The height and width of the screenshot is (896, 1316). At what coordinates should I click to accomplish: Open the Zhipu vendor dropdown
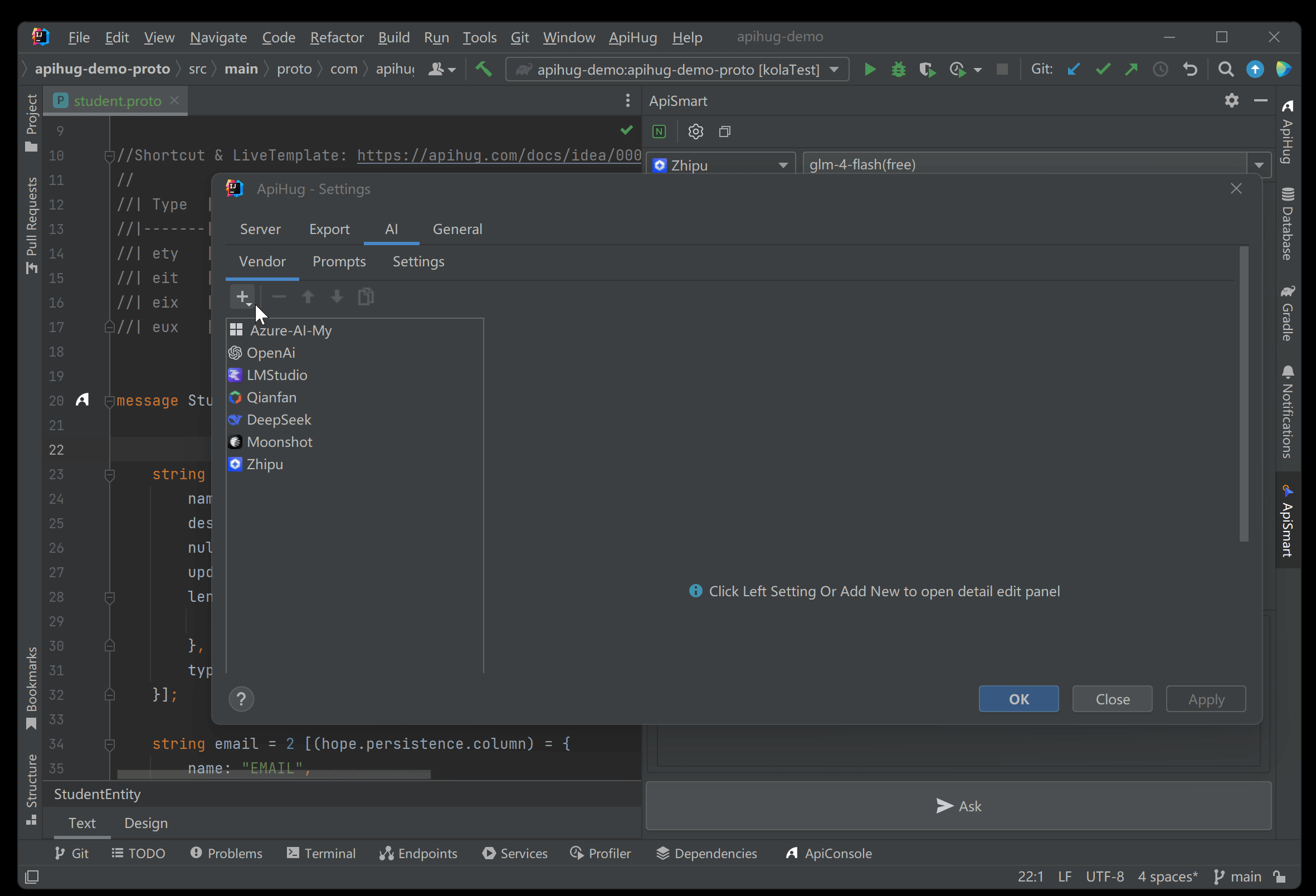click(720, 165)
